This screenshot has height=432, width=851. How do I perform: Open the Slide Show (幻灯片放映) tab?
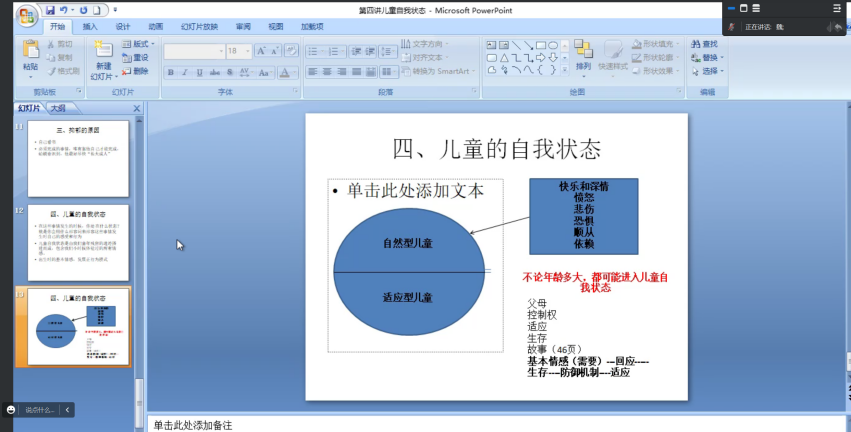(x=199, y=27)
